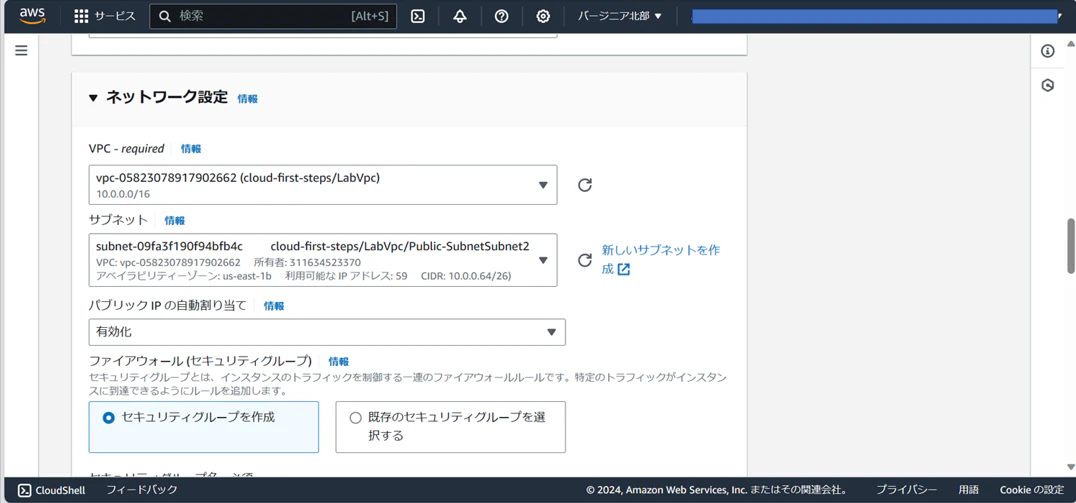The image size is (1076, 503).
Task: Open the サービス grid menu
Action: [x=104, y=16]
